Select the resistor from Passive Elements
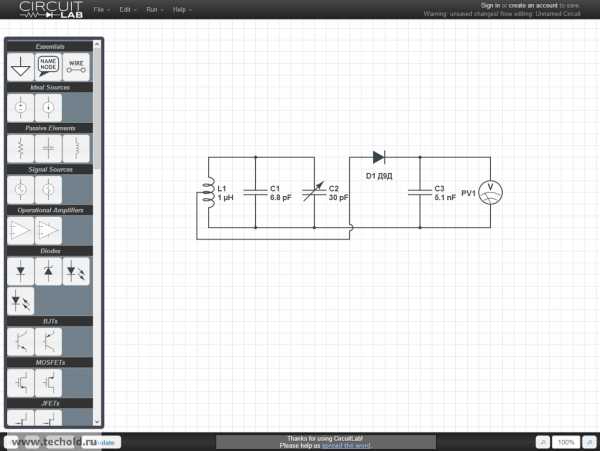 point(21,148)
